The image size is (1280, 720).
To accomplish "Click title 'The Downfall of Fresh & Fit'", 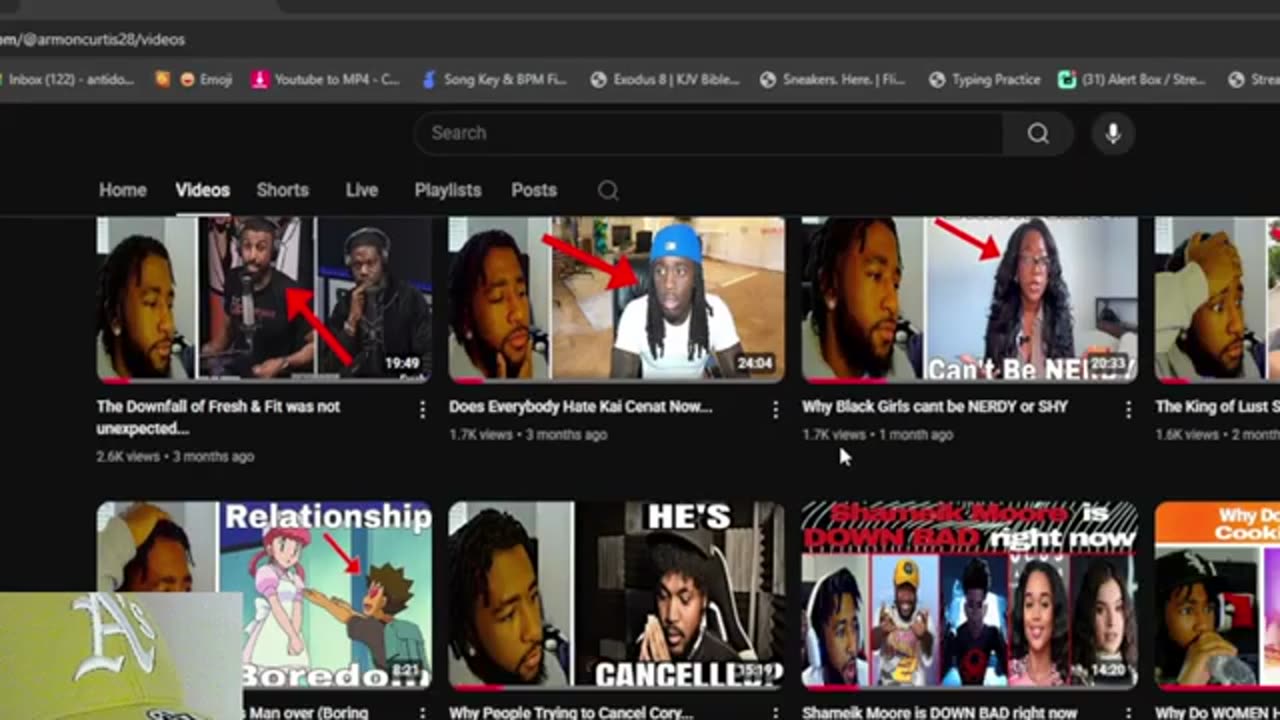I will (218, 417).
